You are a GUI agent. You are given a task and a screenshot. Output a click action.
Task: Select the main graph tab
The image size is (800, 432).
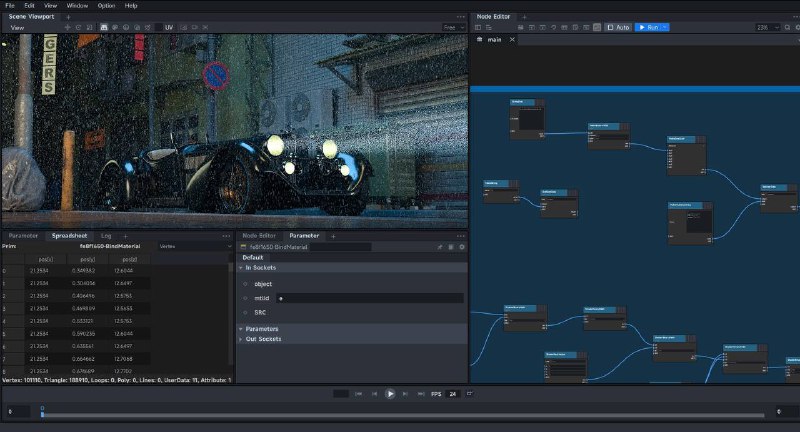click(494, 39)
